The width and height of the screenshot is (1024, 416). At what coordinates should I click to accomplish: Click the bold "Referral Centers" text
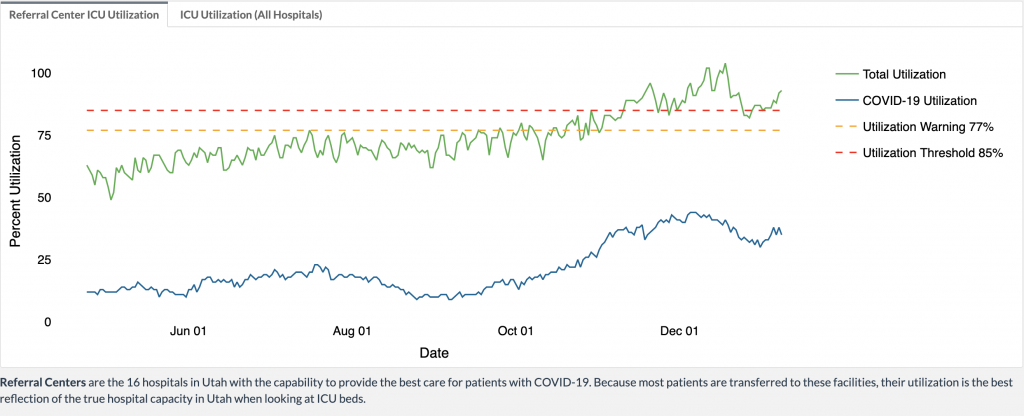(x=42, y=383)
